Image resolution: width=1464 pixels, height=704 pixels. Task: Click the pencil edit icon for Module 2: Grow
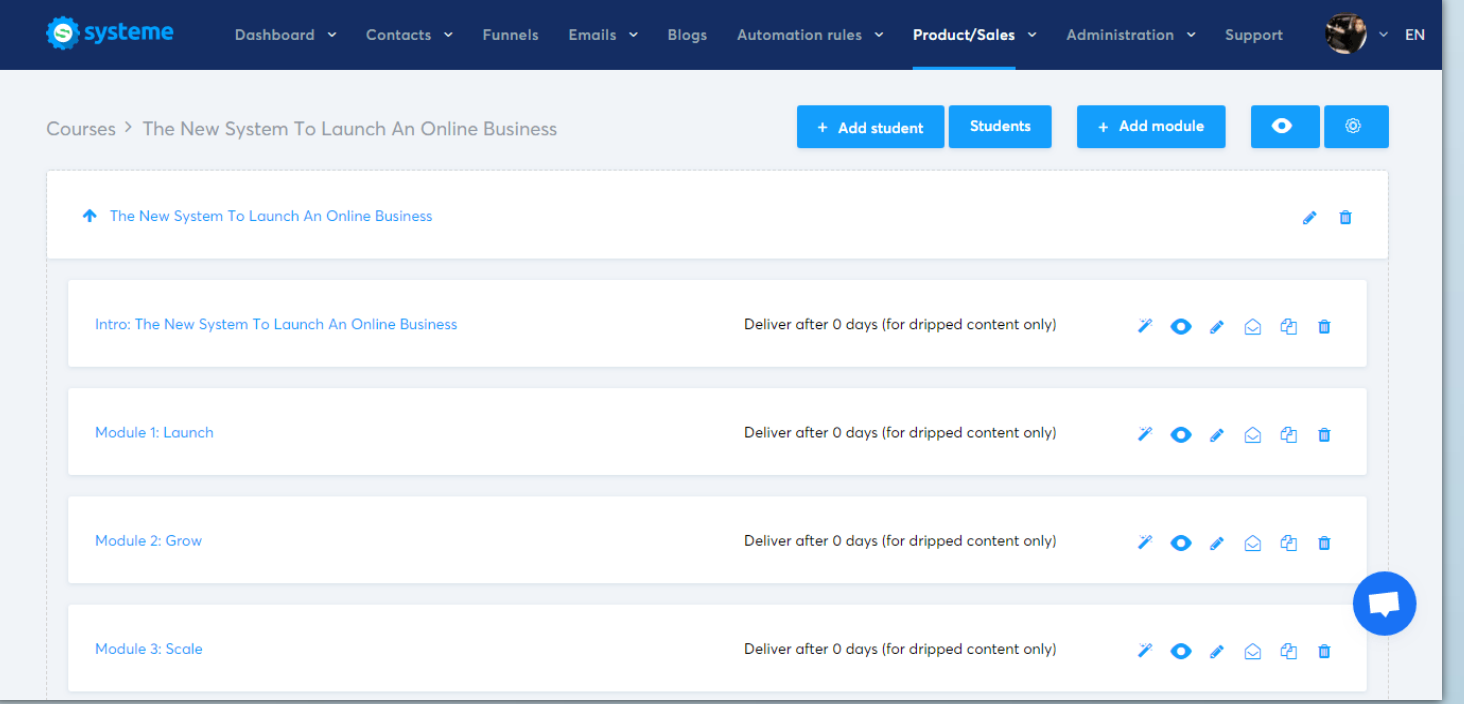pyautogui.click(x=1217, y=543)
